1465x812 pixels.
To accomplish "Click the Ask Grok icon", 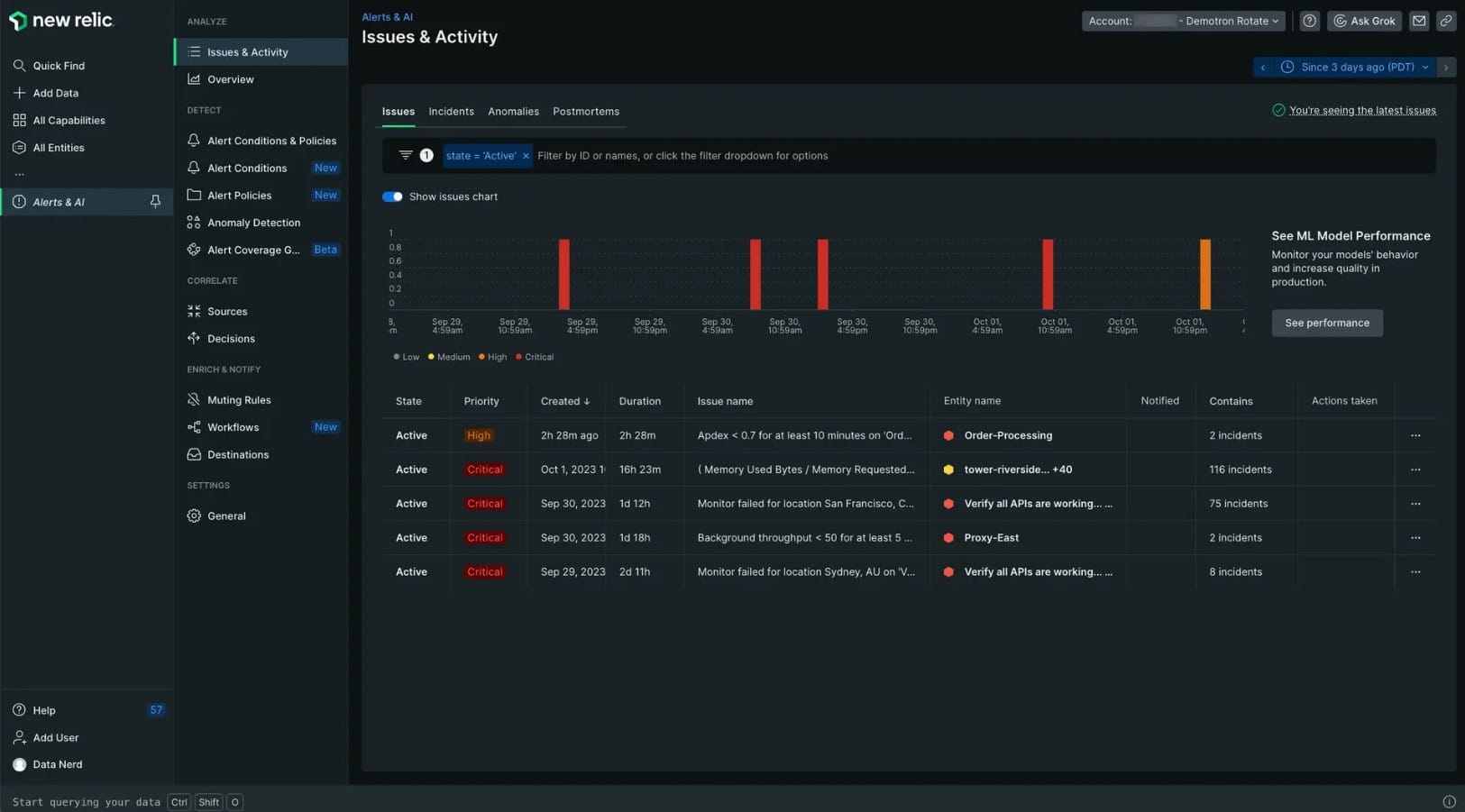I will tap(1364, 20).
